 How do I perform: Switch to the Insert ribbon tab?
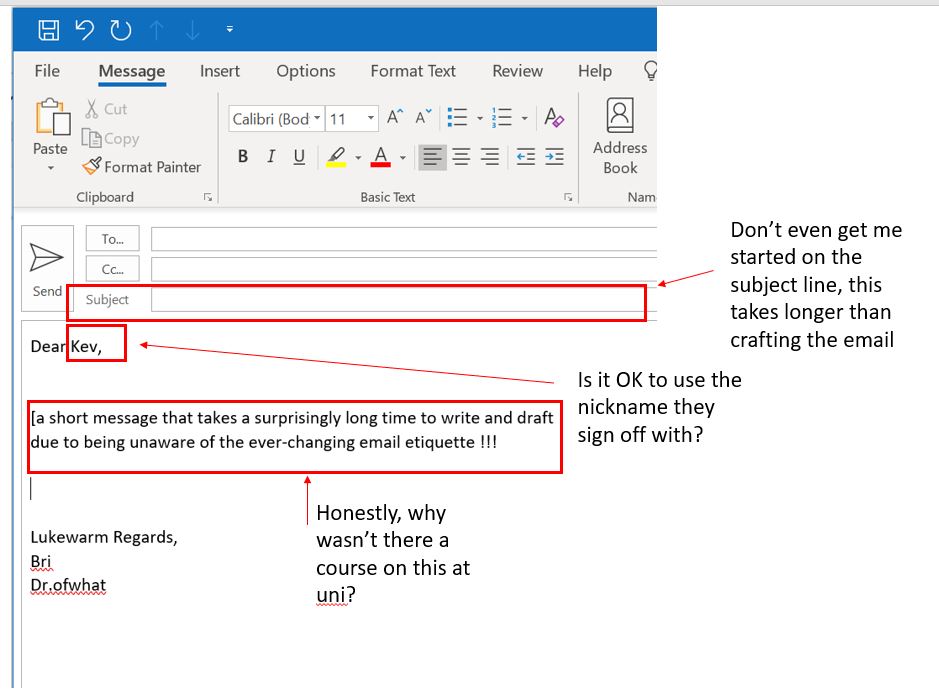click(219, 71)
